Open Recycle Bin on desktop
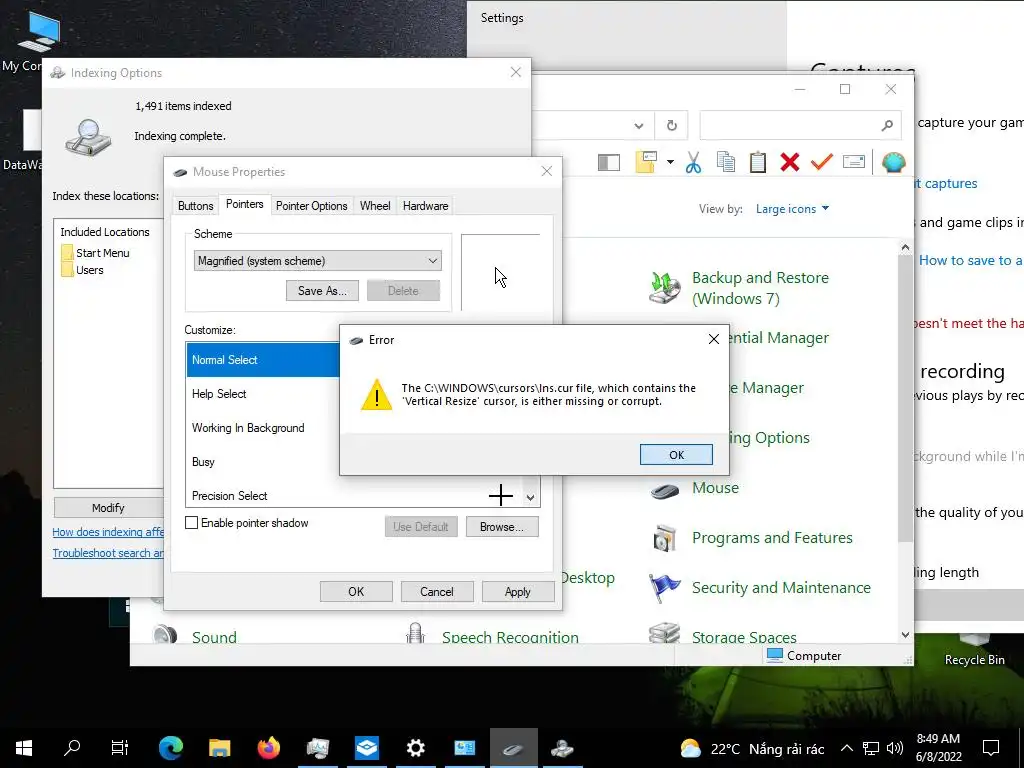1024x768 pixels. (x=974, y=650)
